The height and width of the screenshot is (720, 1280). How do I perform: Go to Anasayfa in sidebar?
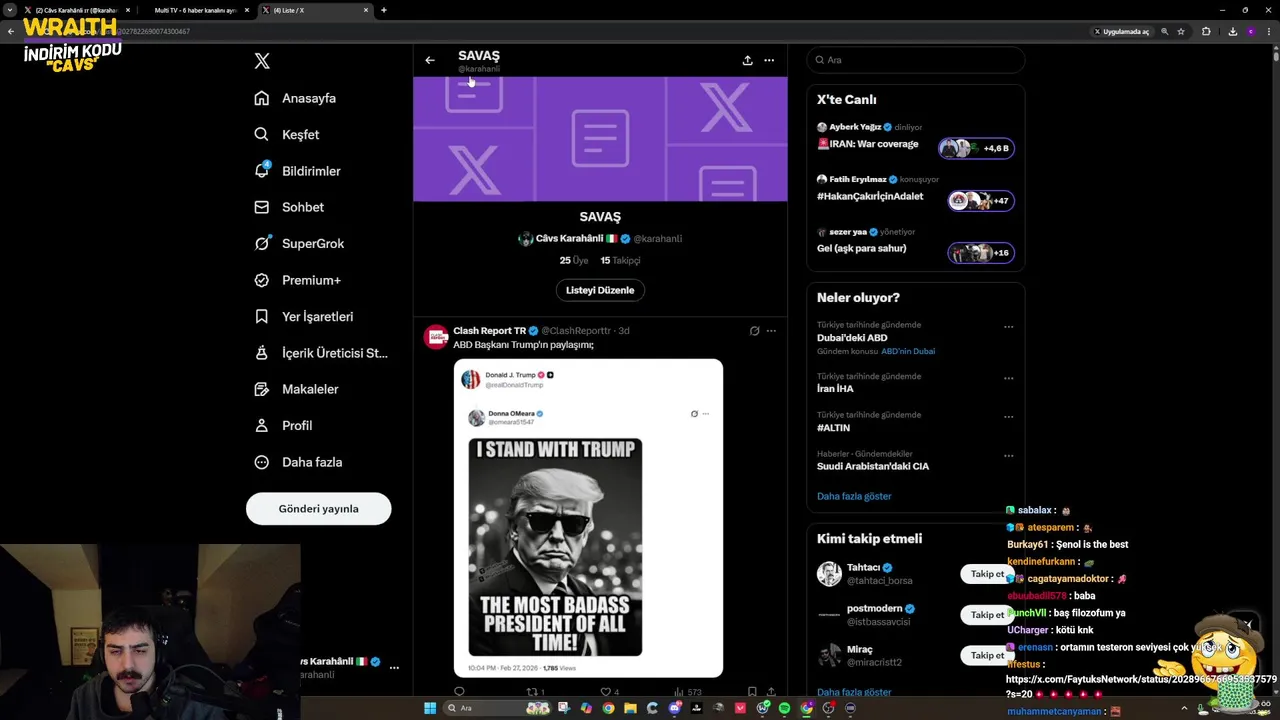click(296, 98)
